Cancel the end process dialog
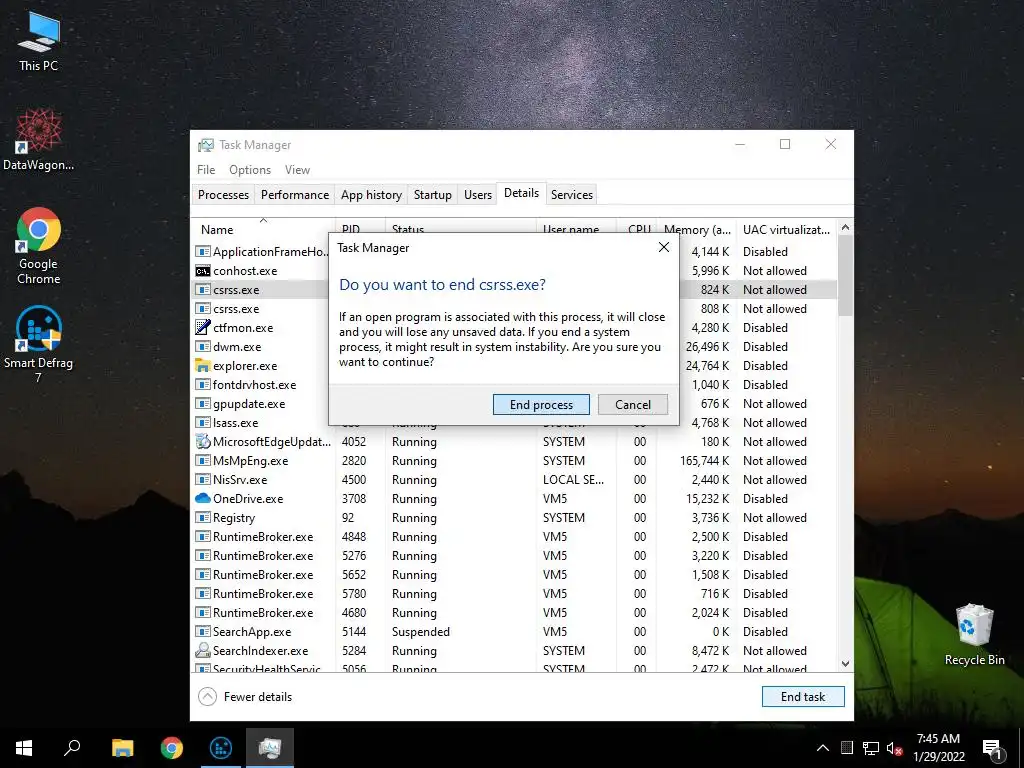This screenshot has height=768, width=1024. tap(633, 404)
